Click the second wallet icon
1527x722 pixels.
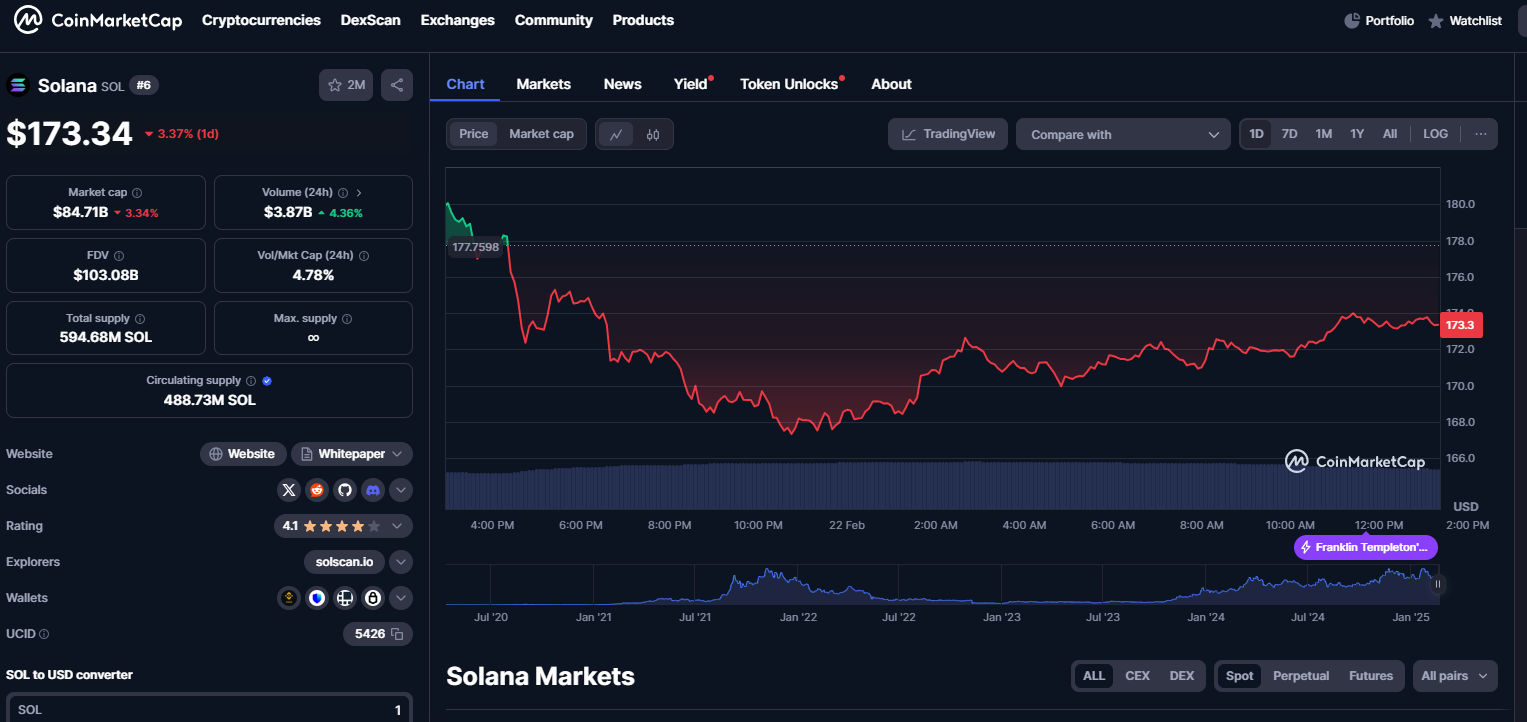(317, 598)
